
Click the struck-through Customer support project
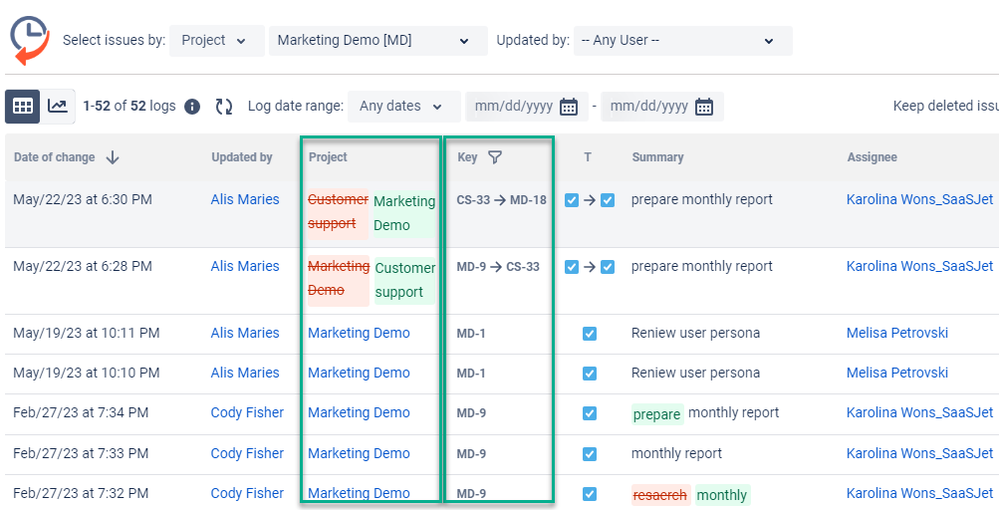click(338, 212)
